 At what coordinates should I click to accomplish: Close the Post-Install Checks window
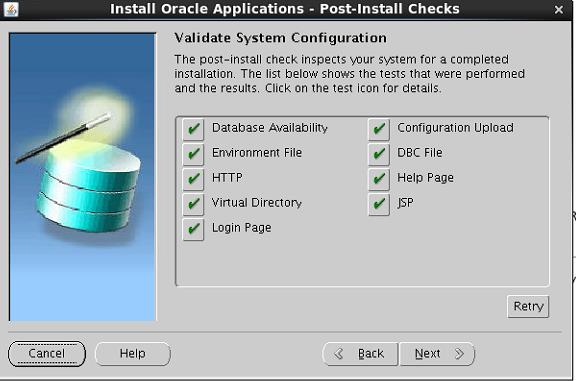(x=559, y=10)
